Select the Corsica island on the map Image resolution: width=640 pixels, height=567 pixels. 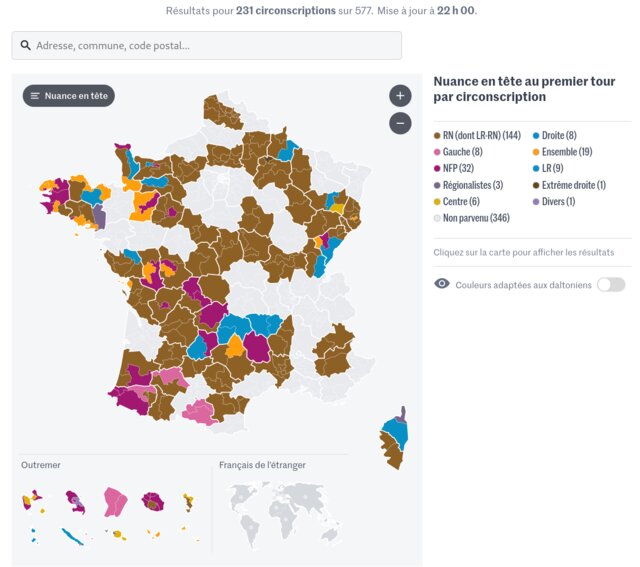tap(394, 440)
